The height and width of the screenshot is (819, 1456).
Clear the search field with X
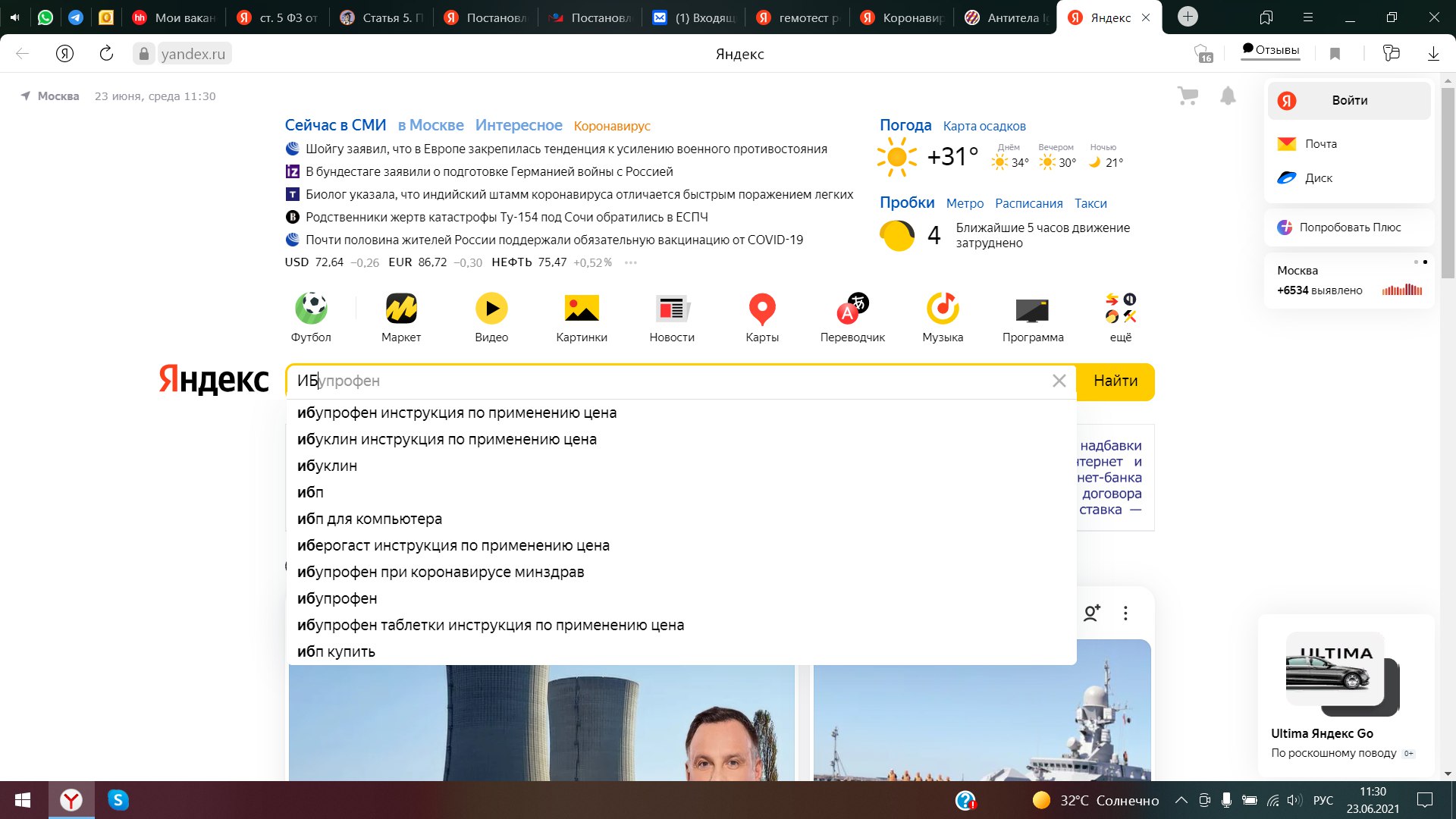[1059, 381]
